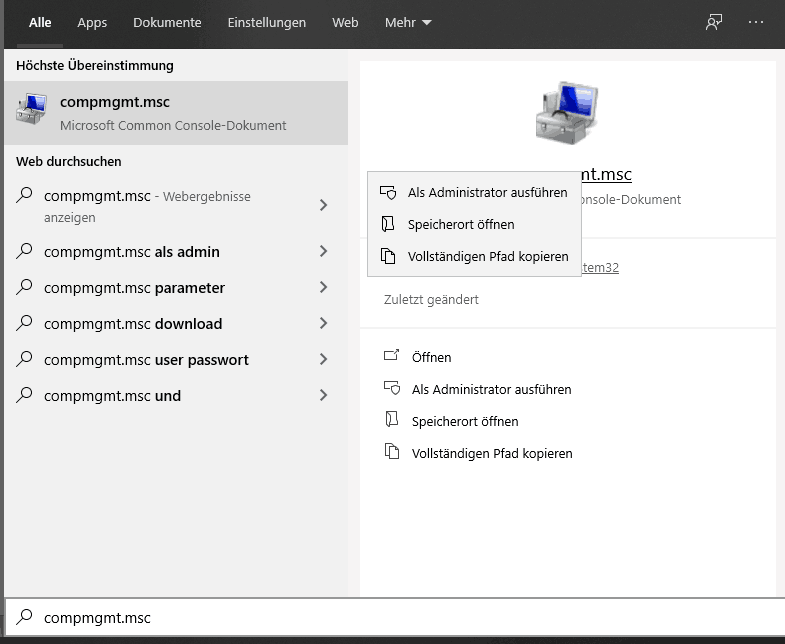Expand 'compmgmt.msc und' chevron

click(x=323, y=395)
